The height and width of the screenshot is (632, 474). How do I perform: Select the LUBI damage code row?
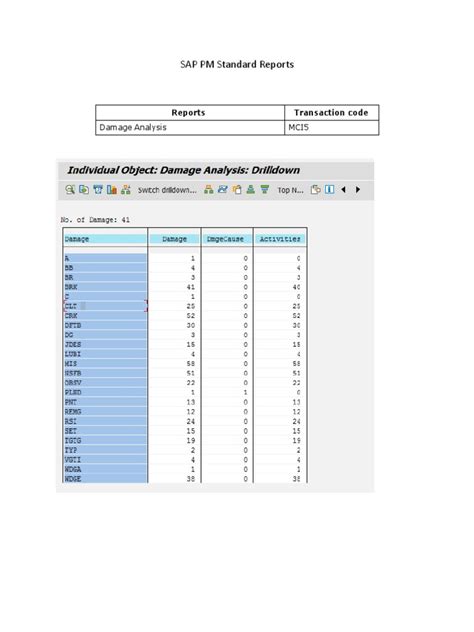pos(105,354)
